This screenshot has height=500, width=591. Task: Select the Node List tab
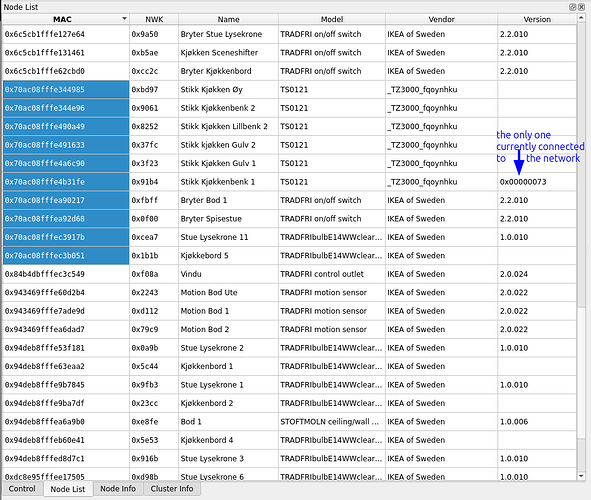[x=68, y=489]
